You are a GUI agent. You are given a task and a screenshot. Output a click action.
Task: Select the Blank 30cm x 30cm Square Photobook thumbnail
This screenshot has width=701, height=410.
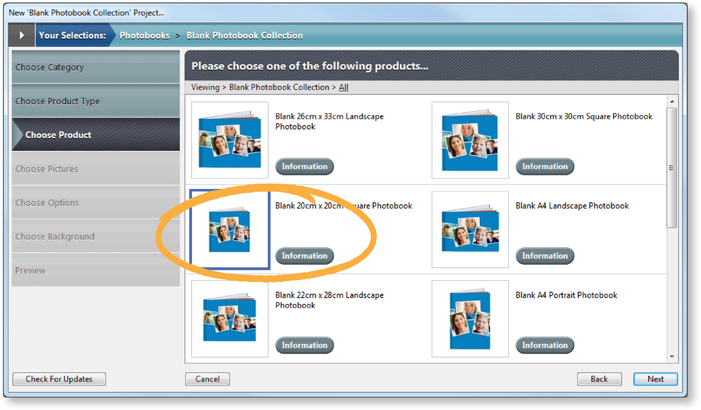(x=470, y=140)
